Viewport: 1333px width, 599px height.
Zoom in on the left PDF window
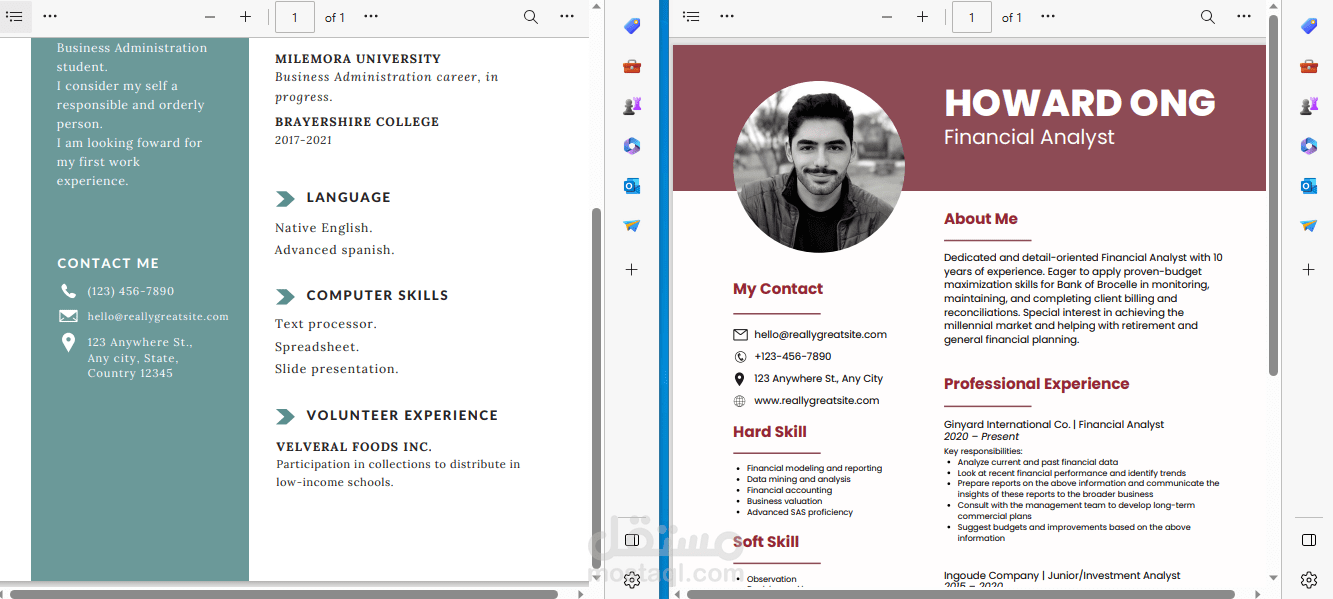(x=245, y=17)
